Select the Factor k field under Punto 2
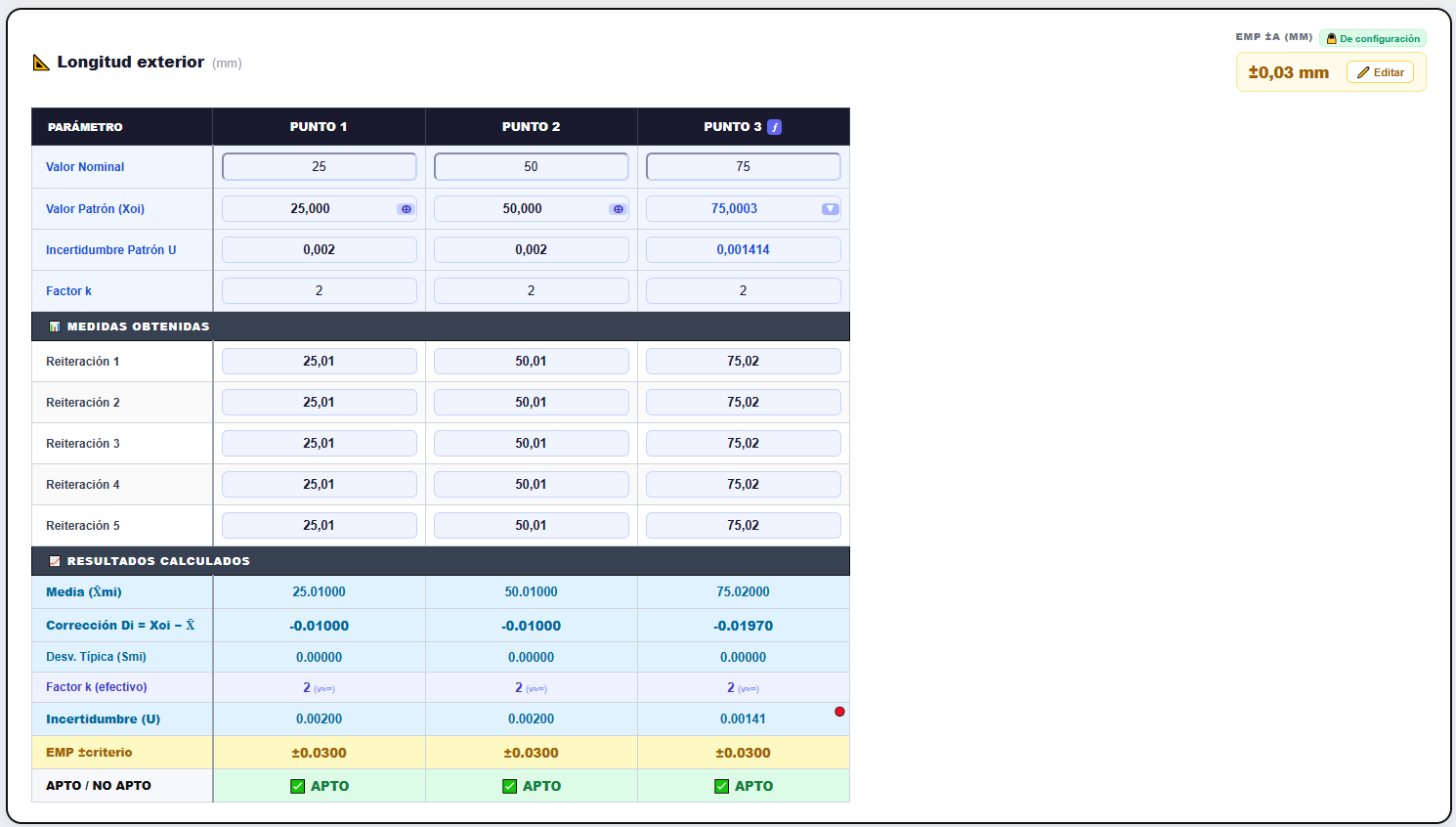 coord(532,291)
